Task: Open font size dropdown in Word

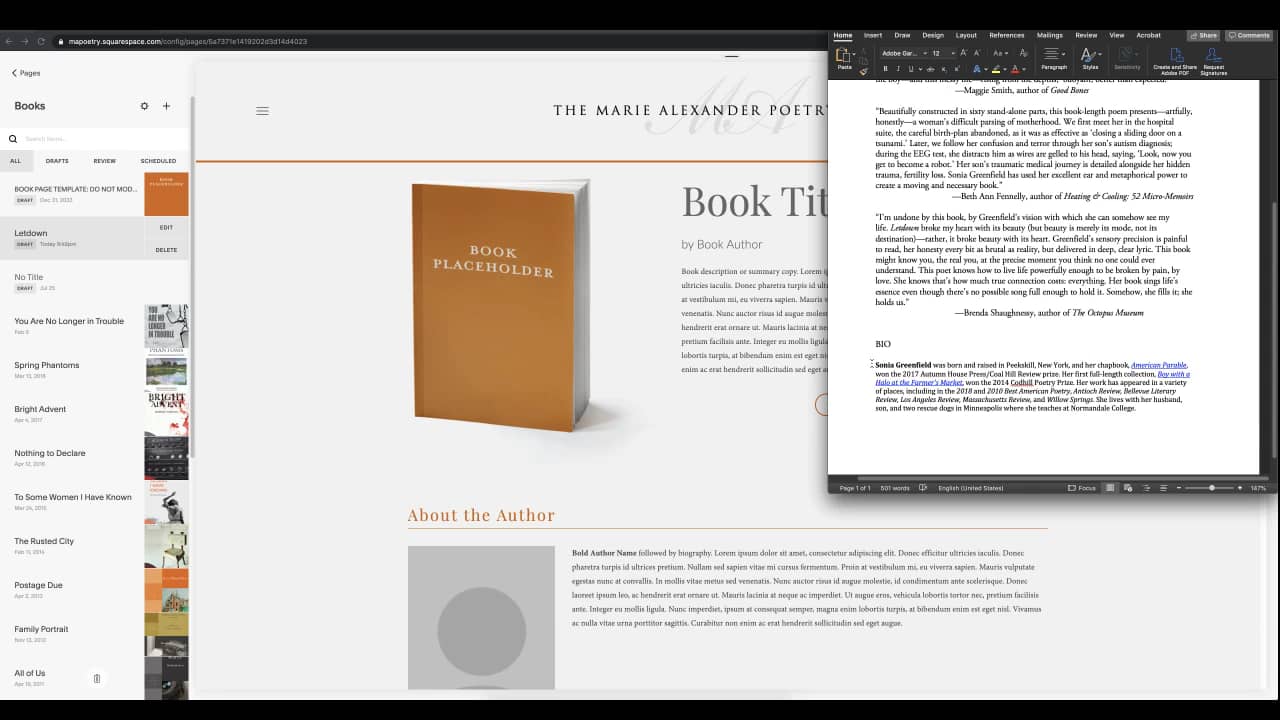Action: tap(953, 53)
